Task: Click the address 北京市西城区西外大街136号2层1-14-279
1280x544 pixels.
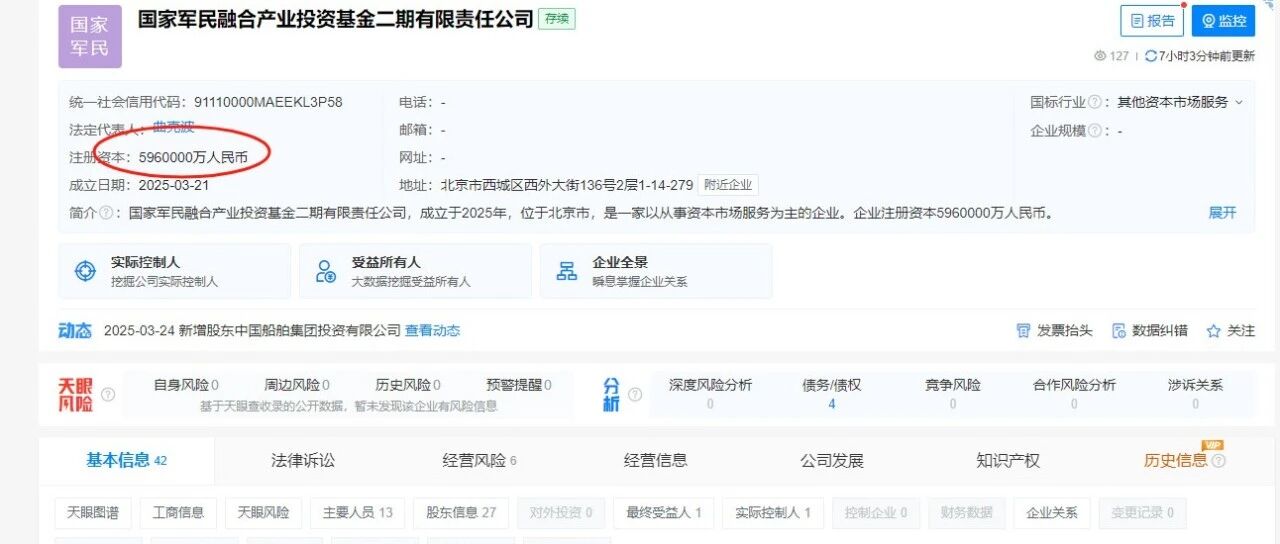Action: 566,185
